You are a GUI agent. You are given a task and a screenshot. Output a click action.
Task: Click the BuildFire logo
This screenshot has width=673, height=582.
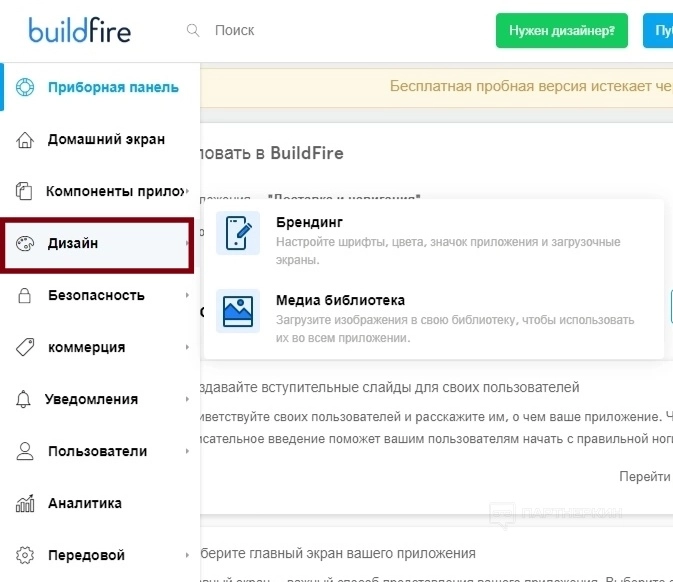point(79,30)
